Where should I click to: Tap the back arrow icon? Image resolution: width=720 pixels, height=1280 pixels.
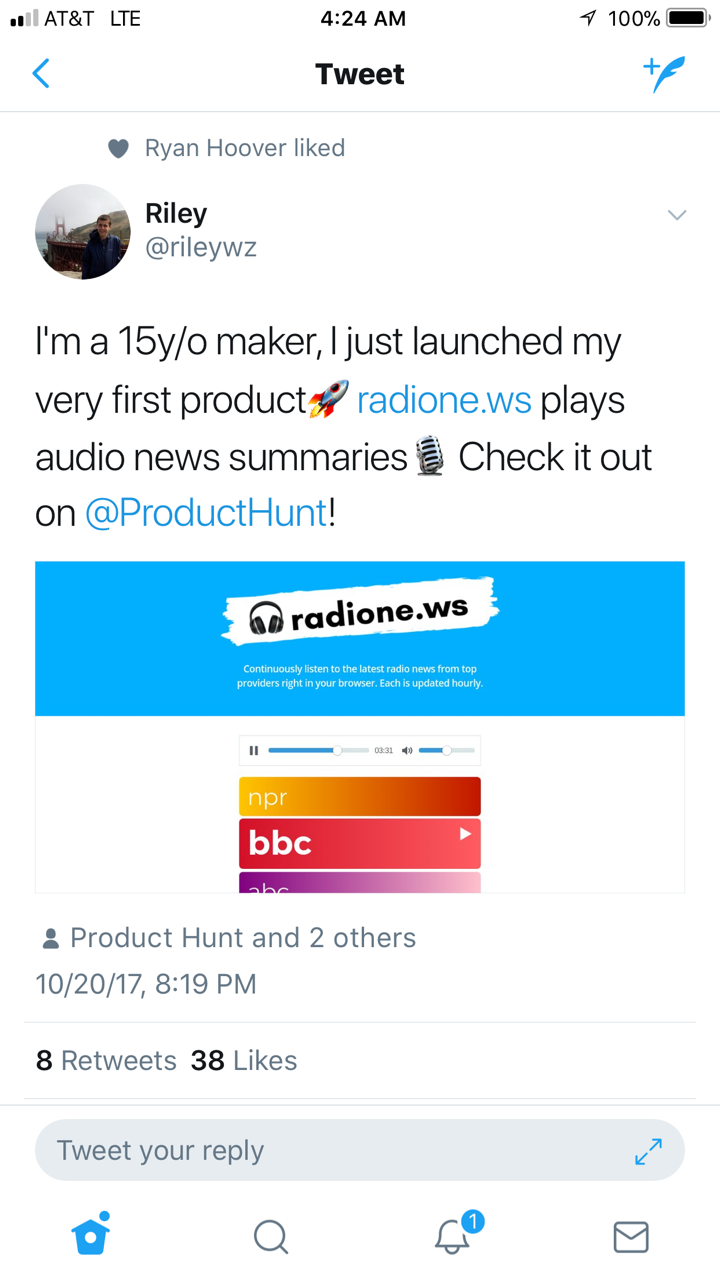[41, 74]
